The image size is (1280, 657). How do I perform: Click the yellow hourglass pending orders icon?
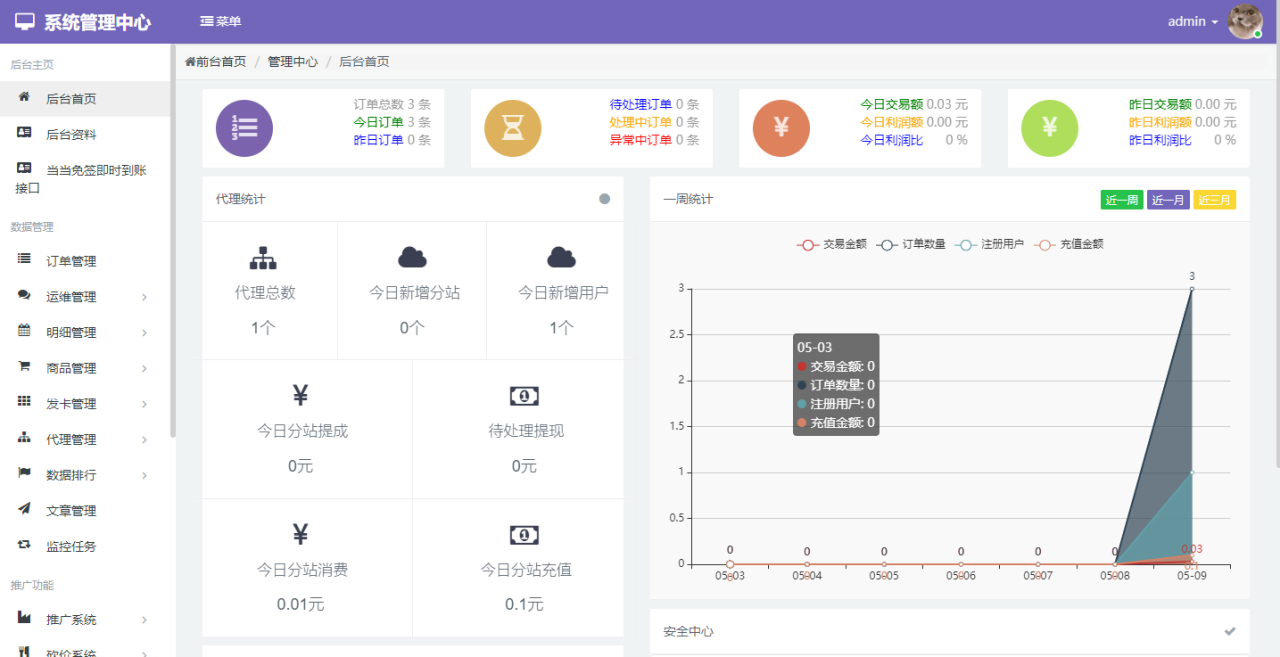click(512, 129)
